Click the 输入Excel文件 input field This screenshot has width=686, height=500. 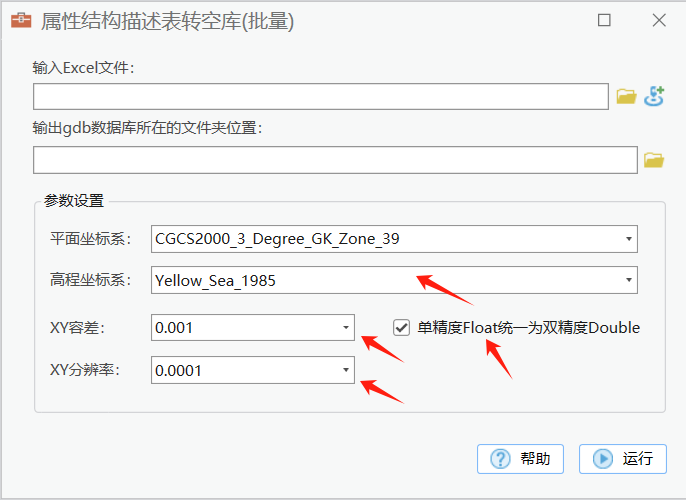tap(321, 96)
